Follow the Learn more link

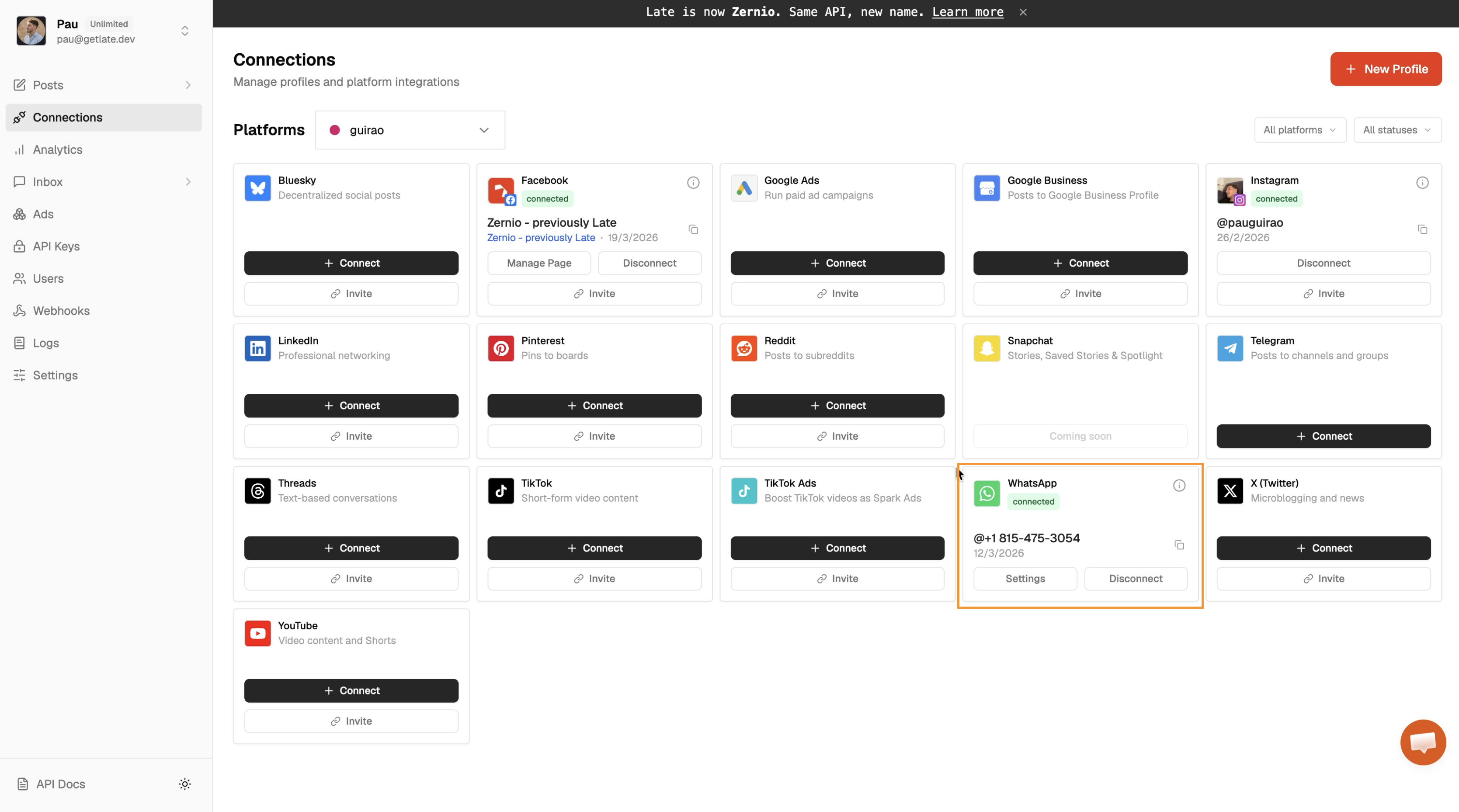coord(967,12)
